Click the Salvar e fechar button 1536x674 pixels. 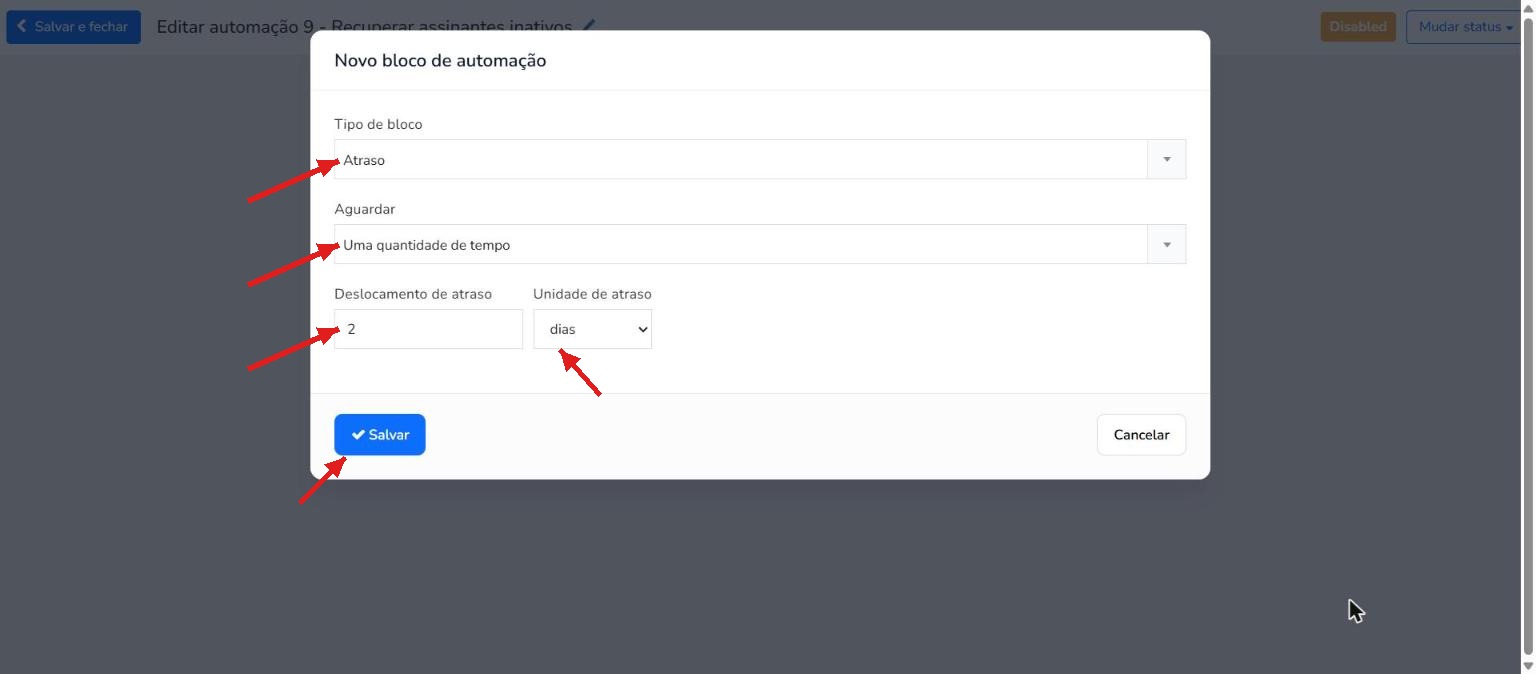pyautogui.click(x=73, y=27)
